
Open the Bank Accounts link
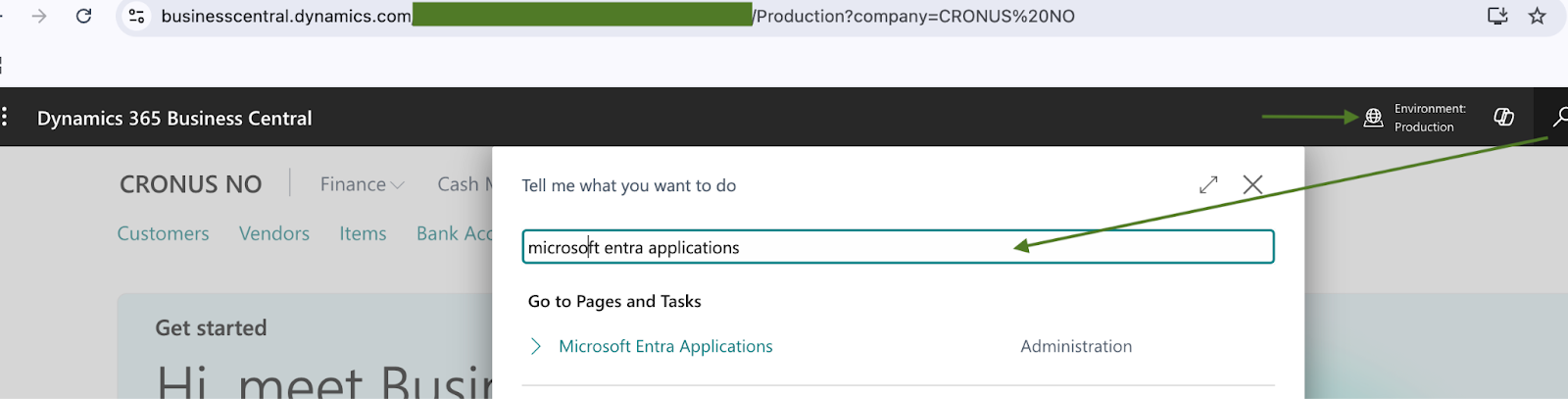[x=455, y=233]
